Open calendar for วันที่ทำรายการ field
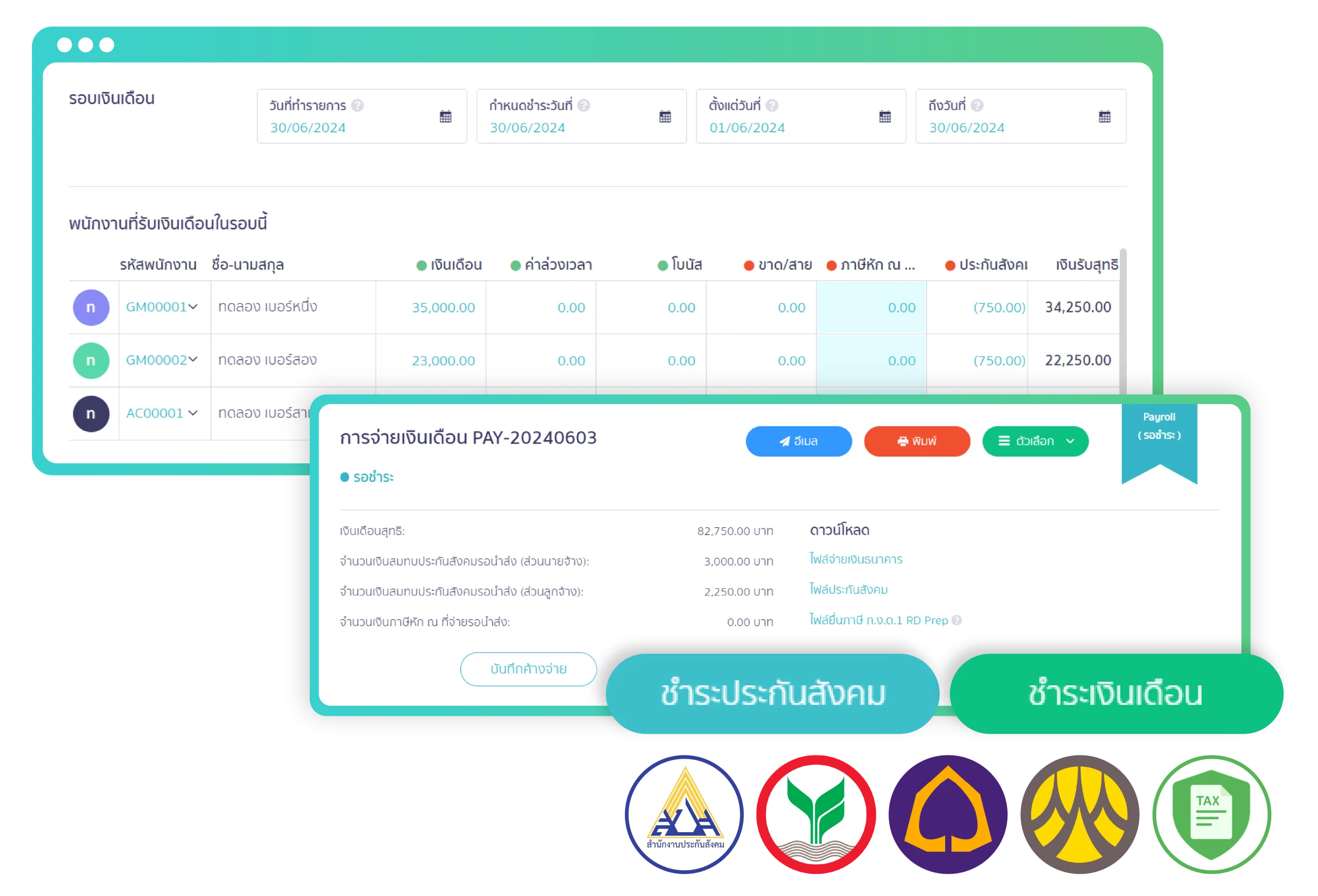Image resolution: width=1318 pixels, height=896 pixels. [x=446, y=117]
